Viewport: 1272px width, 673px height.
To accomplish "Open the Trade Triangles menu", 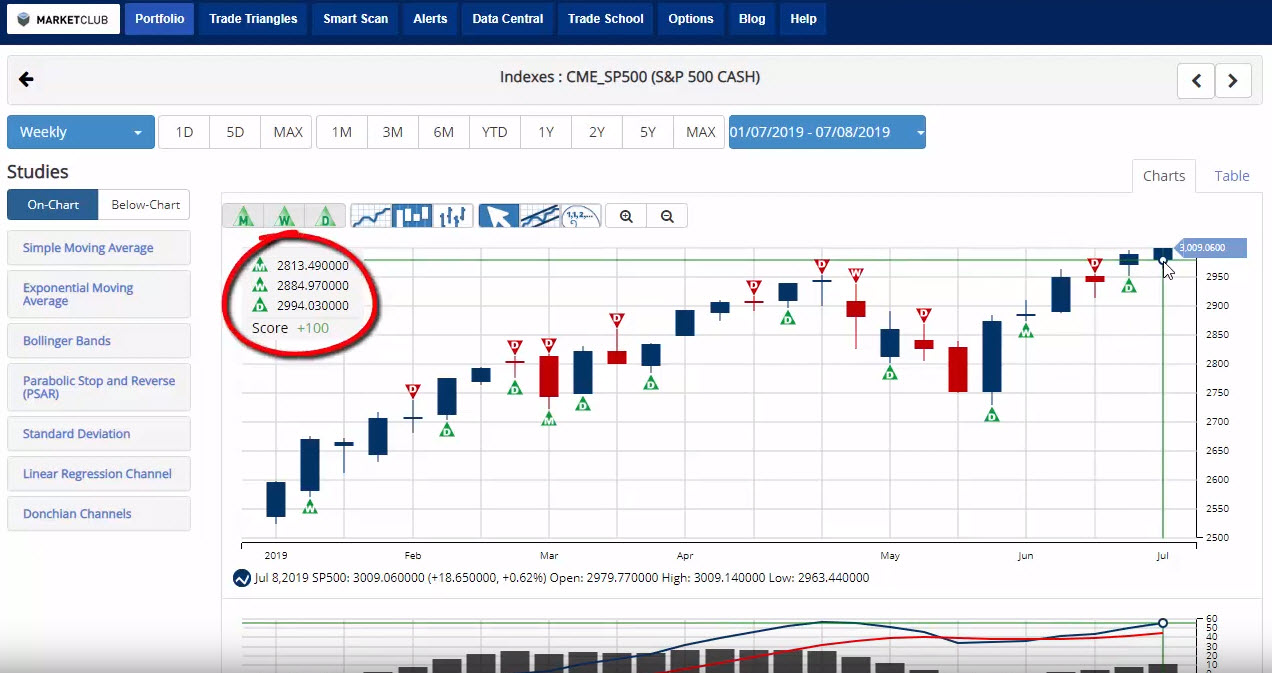I will [252, 18].
